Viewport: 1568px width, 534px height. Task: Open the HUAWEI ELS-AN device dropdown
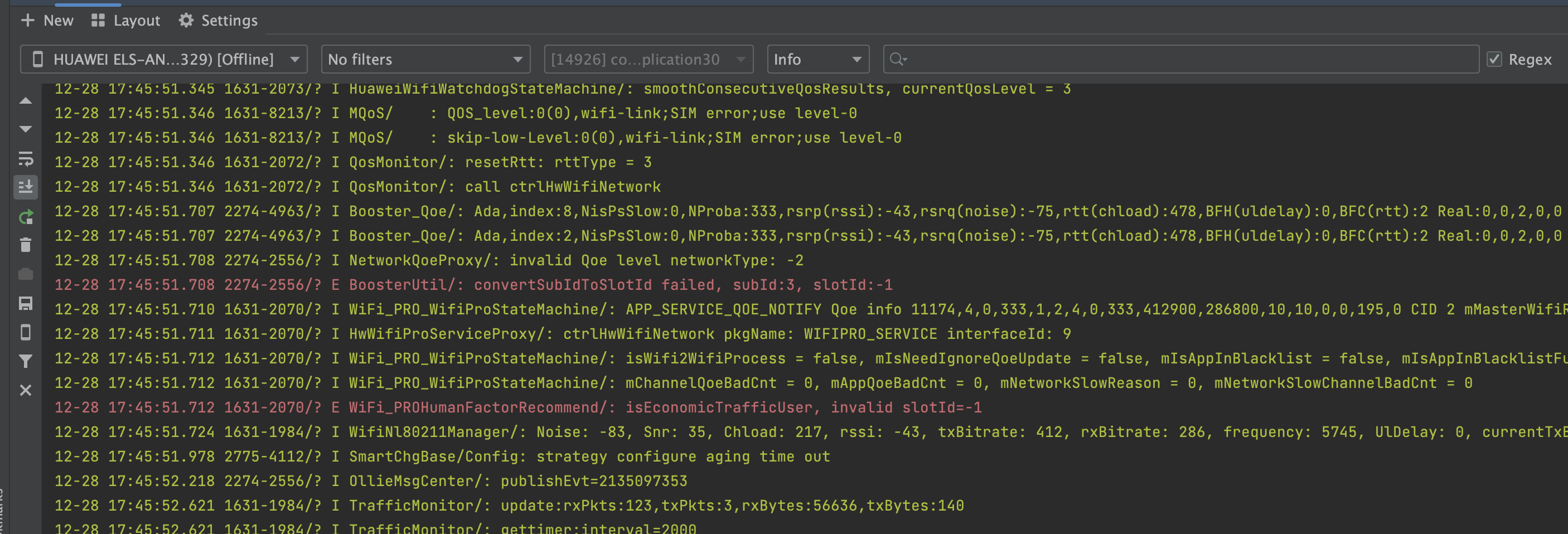[164, 60]
